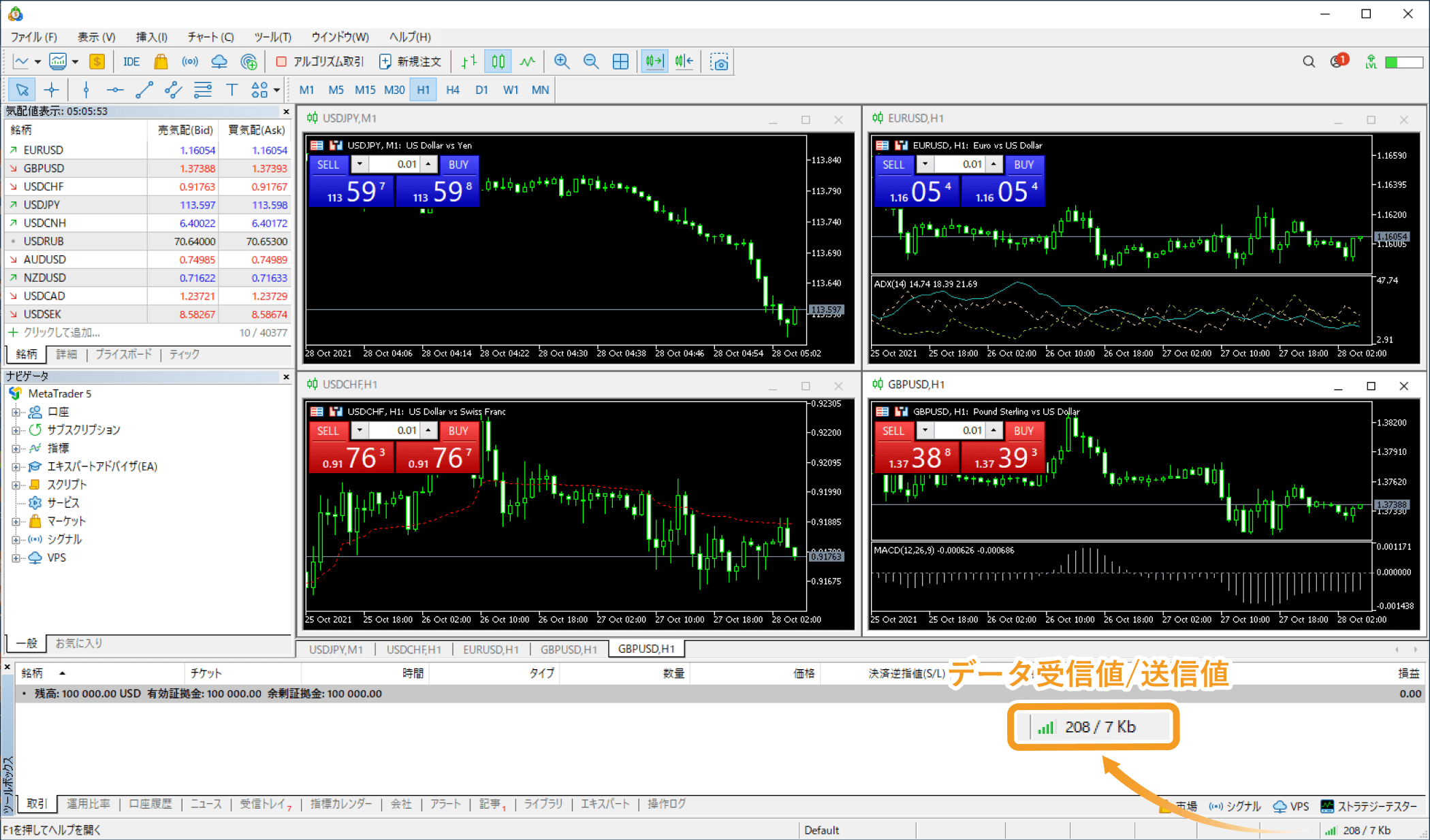Toggle auto-scroll chart to end
This screenshot has width=1430, height=840.
[654, 62]
